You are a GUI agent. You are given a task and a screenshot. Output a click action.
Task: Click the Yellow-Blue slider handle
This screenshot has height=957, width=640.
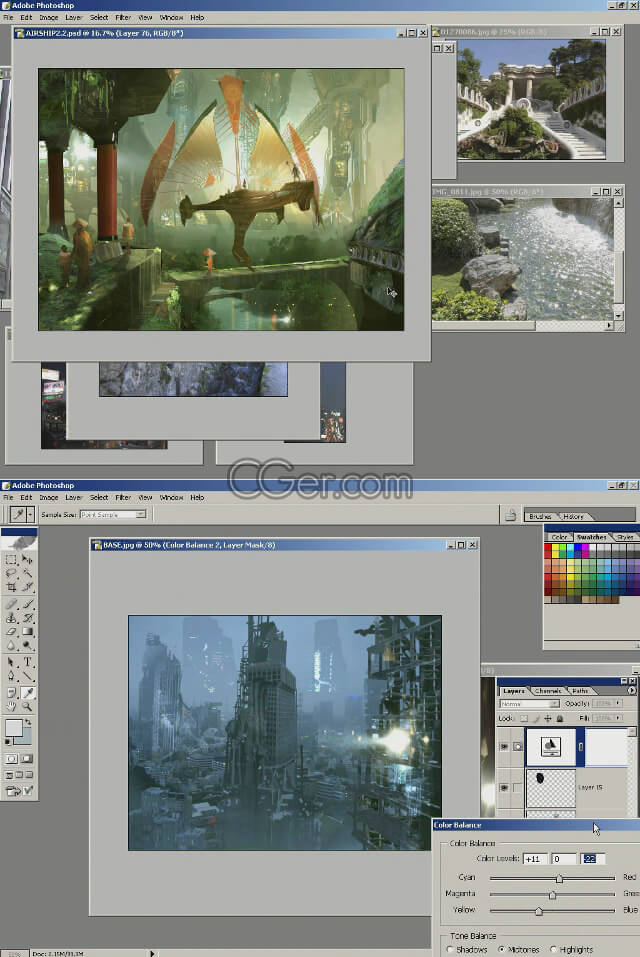(x=539, y=911)
